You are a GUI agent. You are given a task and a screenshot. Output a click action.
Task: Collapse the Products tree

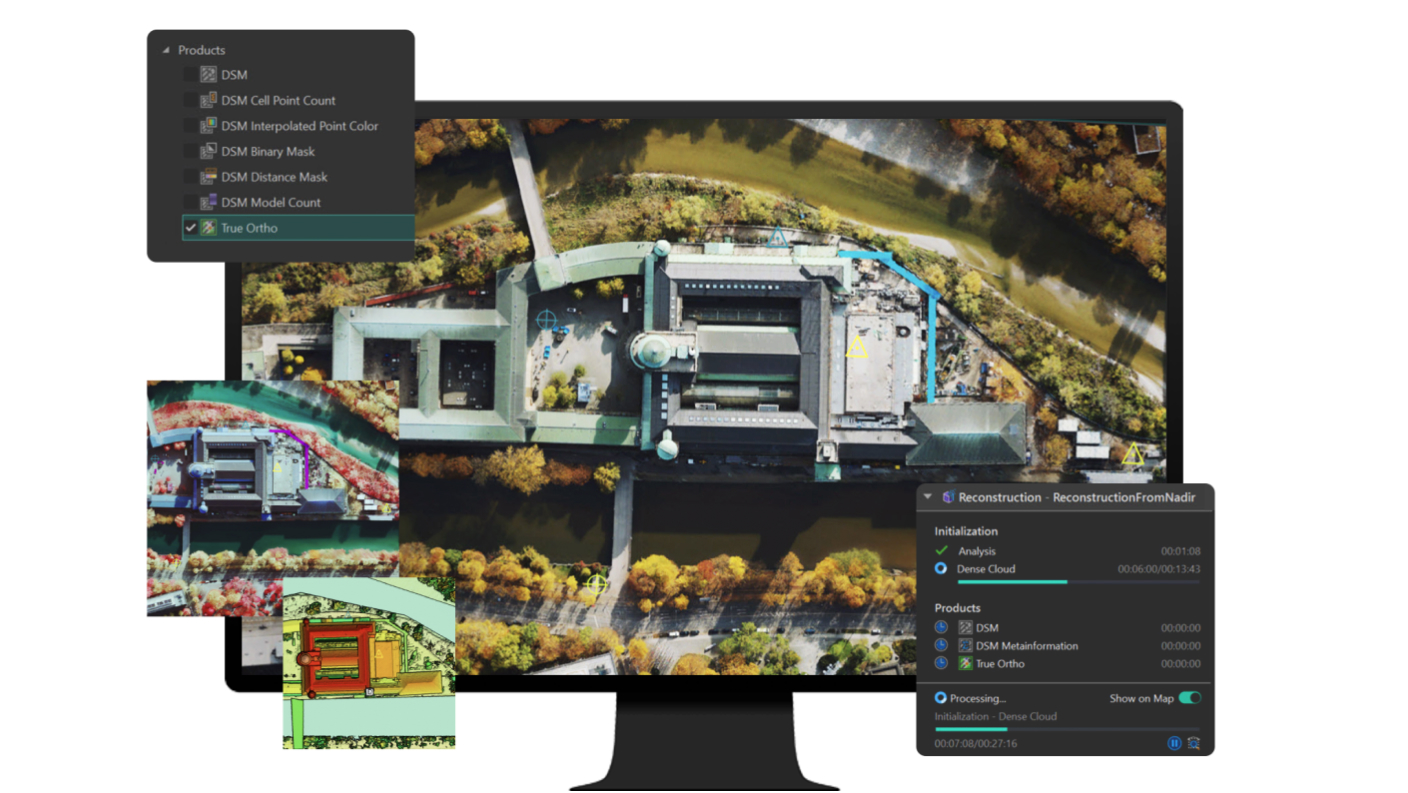(x=166, y=50)
